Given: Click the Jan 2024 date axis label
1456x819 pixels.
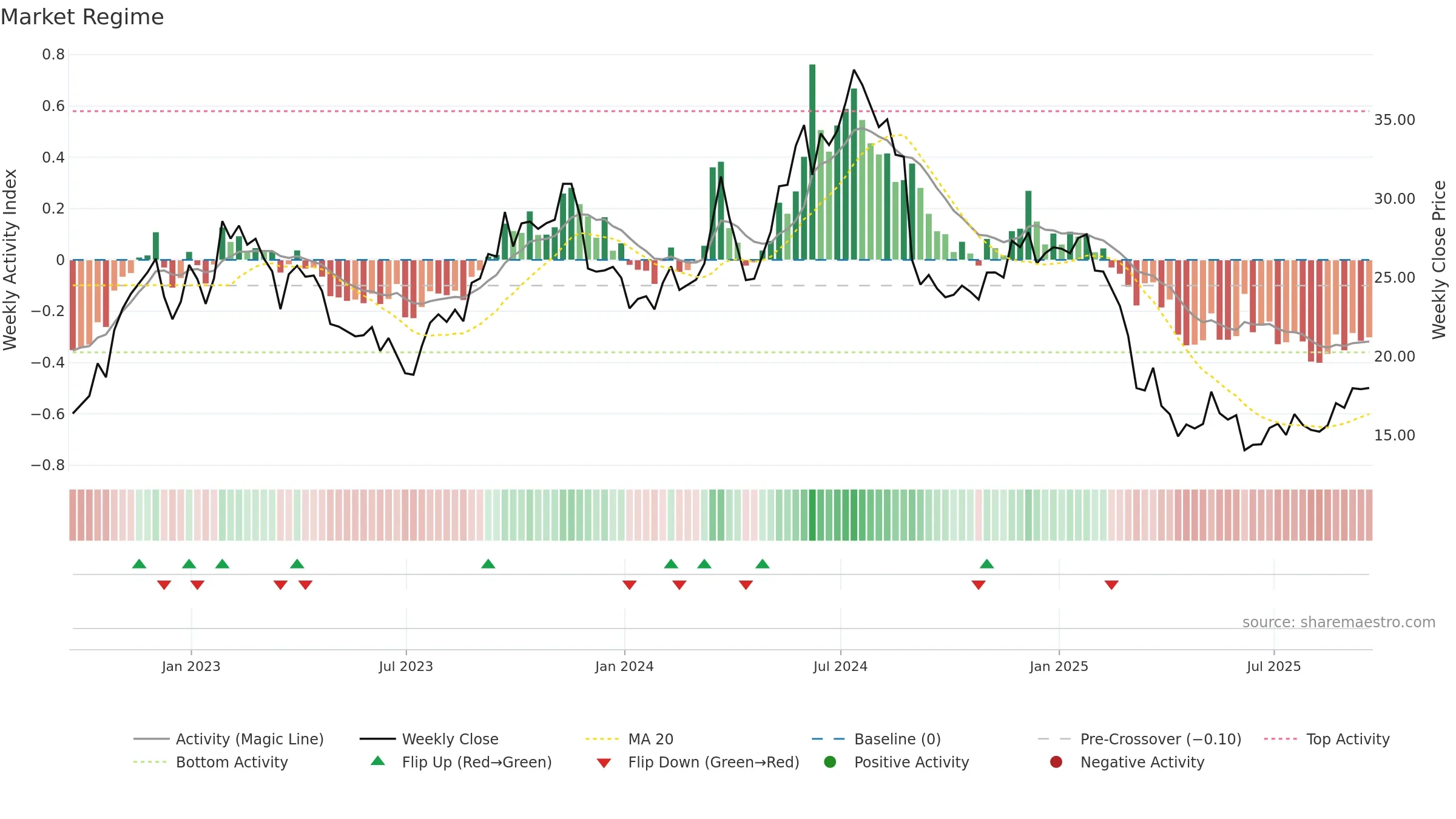Looking at the screenshot, I should pyautogui.click(x=624, y=666).
